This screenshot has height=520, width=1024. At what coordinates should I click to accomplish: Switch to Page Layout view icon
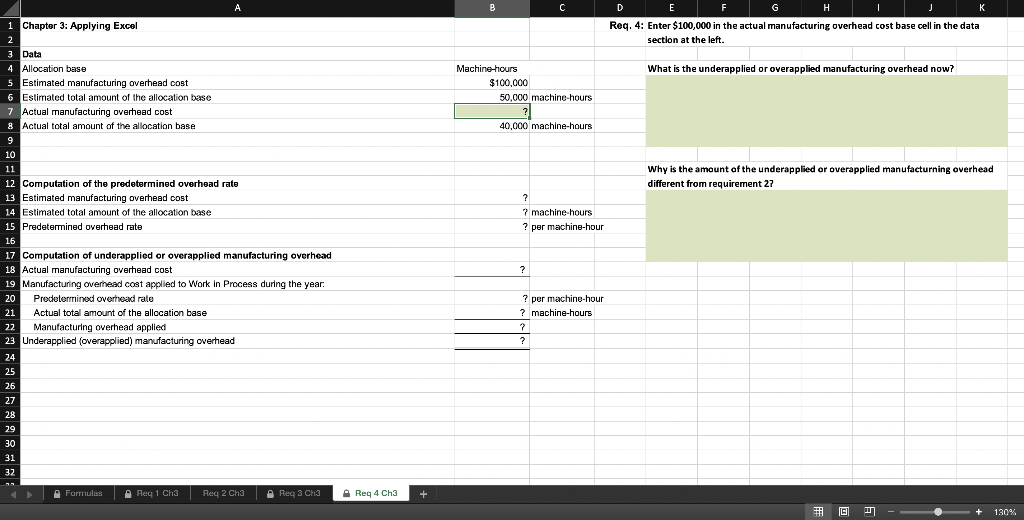[843, 512]
